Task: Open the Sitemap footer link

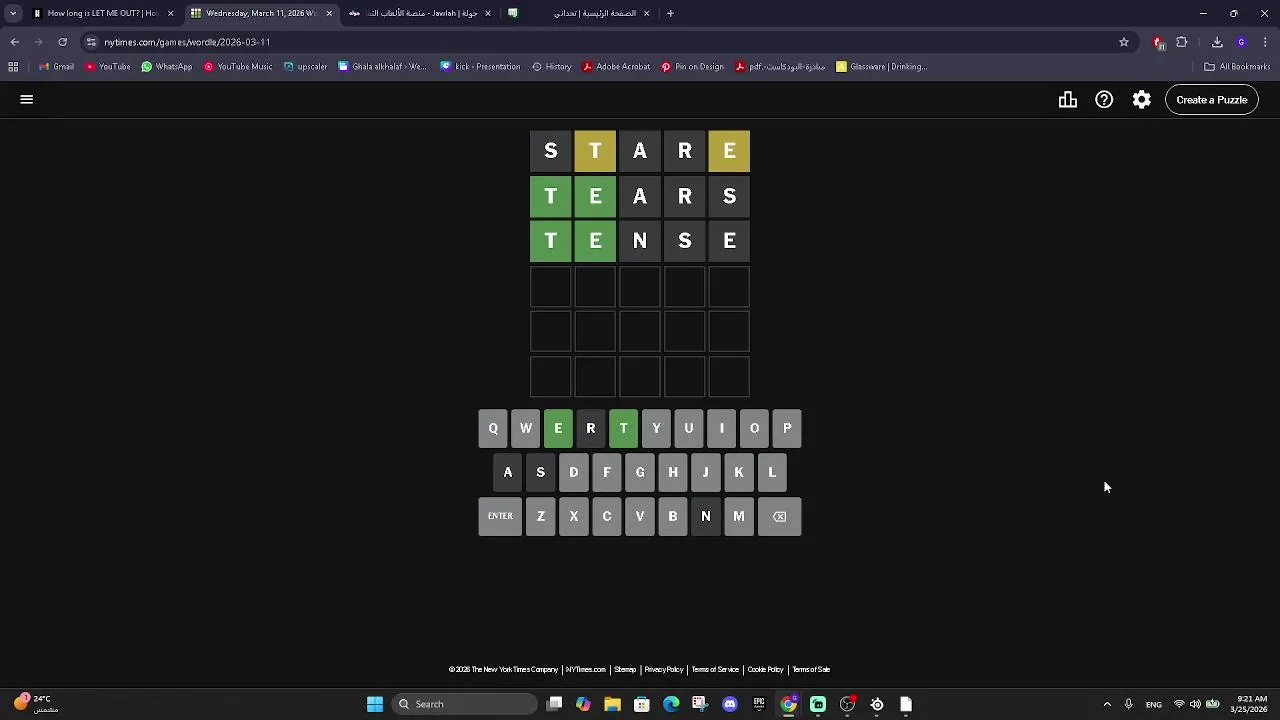Action: point(625,670)
